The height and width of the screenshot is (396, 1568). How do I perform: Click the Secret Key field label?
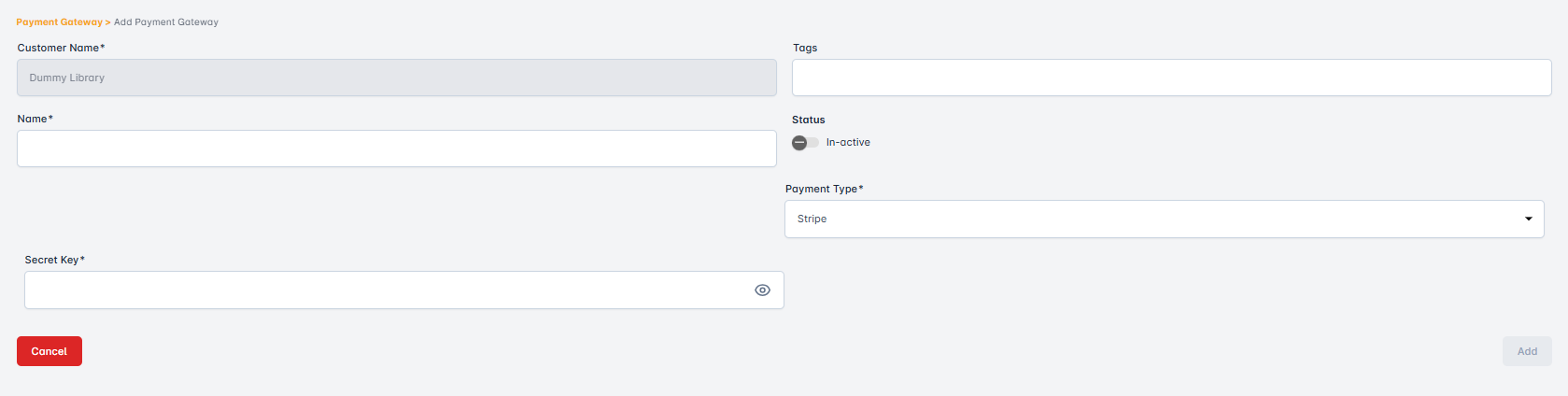click(x=54, y=261)
